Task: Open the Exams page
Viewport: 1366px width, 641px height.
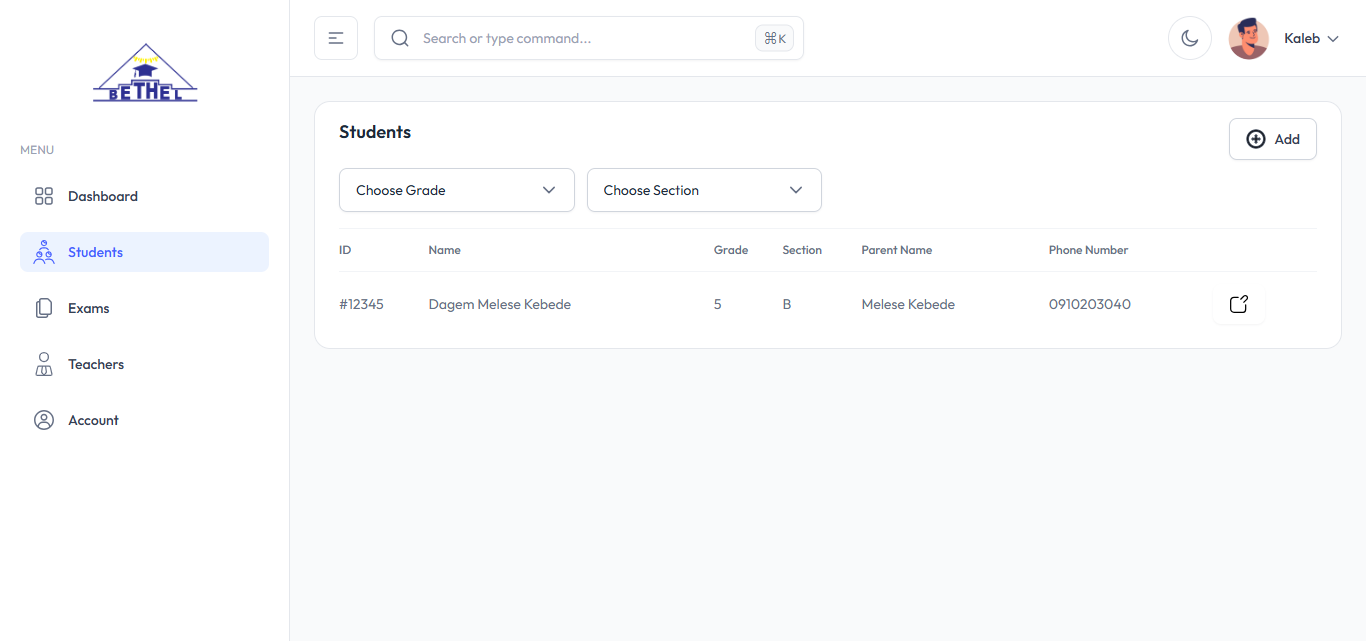Action: 89,308
